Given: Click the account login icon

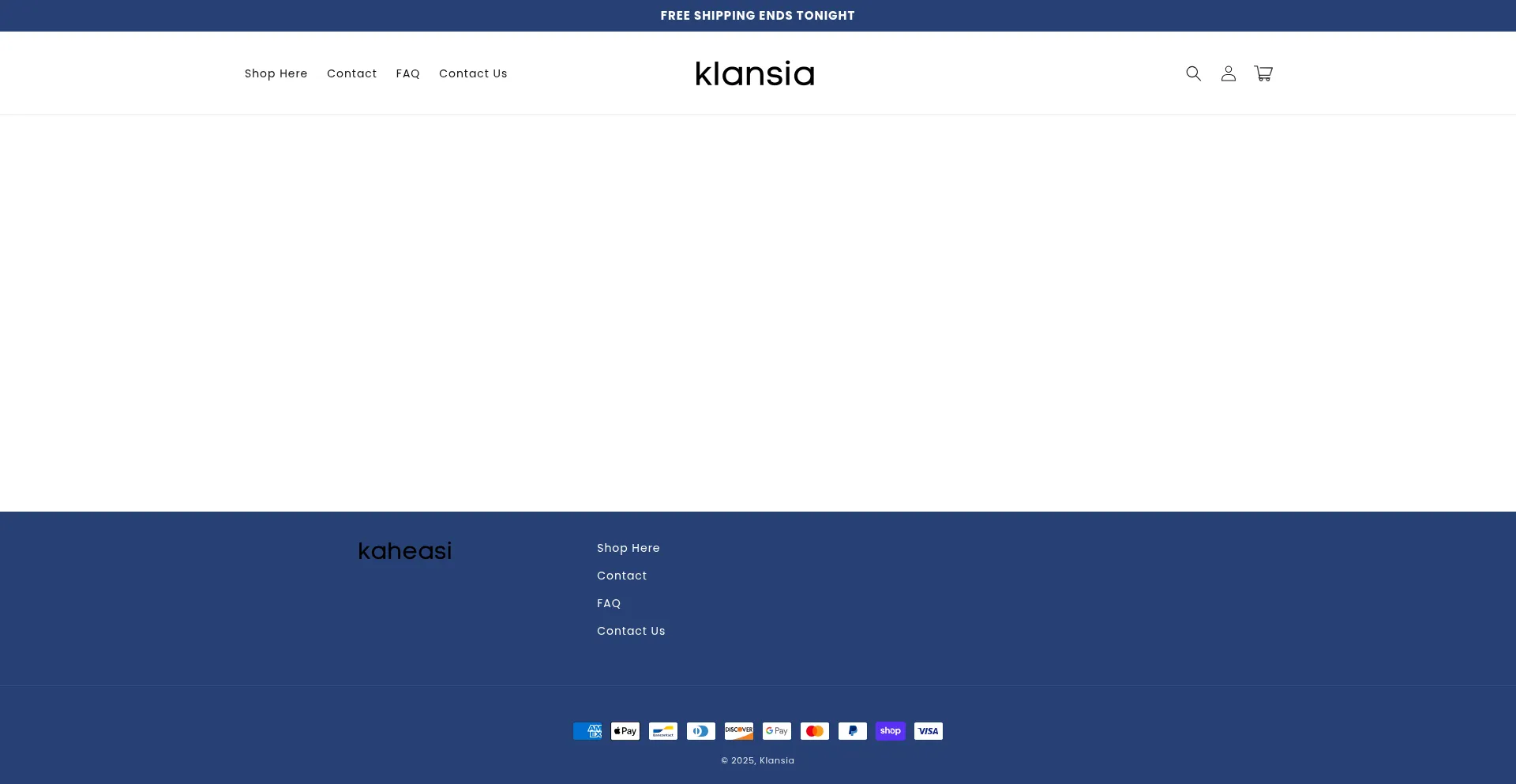Looking at the screenshot, I should (1228, 73).
